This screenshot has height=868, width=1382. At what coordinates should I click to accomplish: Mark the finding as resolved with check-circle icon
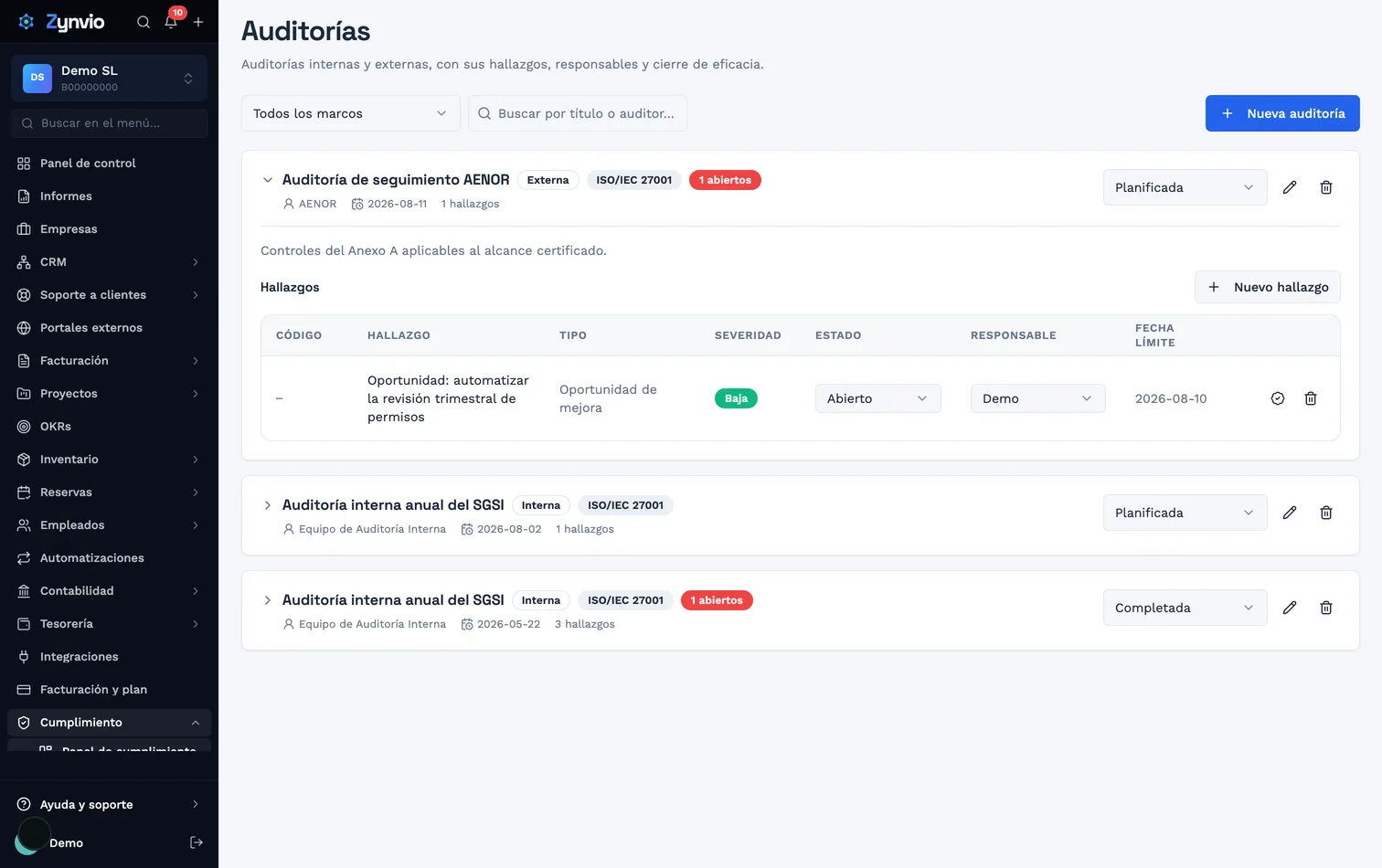point(1278,398)
